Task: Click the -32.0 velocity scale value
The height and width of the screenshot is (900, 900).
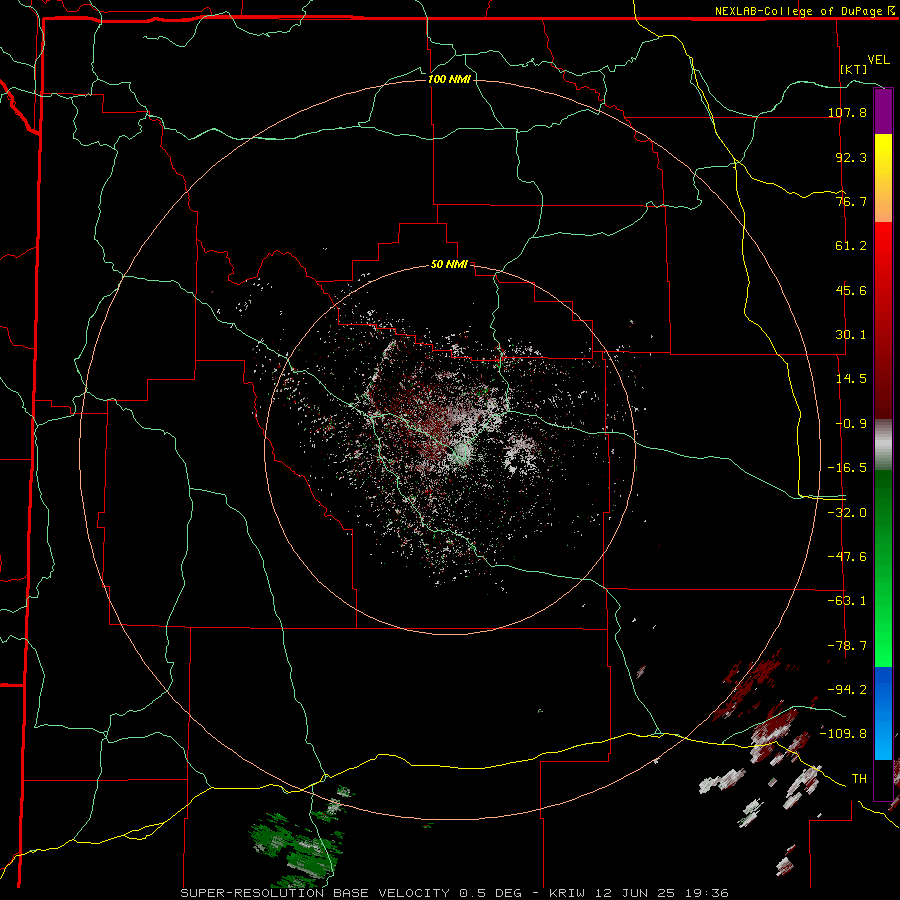Action: [847, 513]
